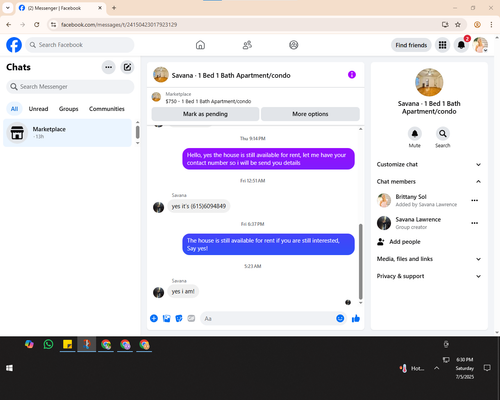Open the account profile picture menu

pyautogui.click(x=480, y=45)
